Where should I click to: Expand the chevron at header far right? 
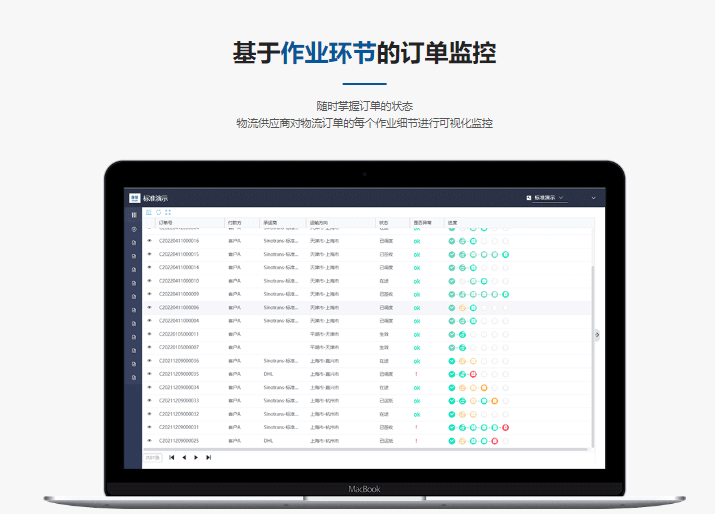click(593, 198)
